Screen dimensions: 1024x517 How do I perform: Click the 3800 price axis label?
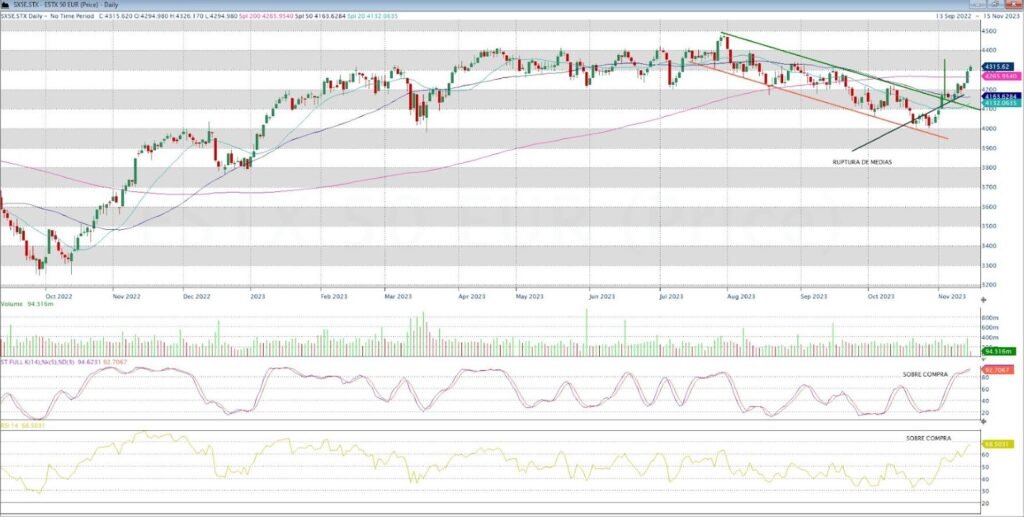click(x=989, y=168)
